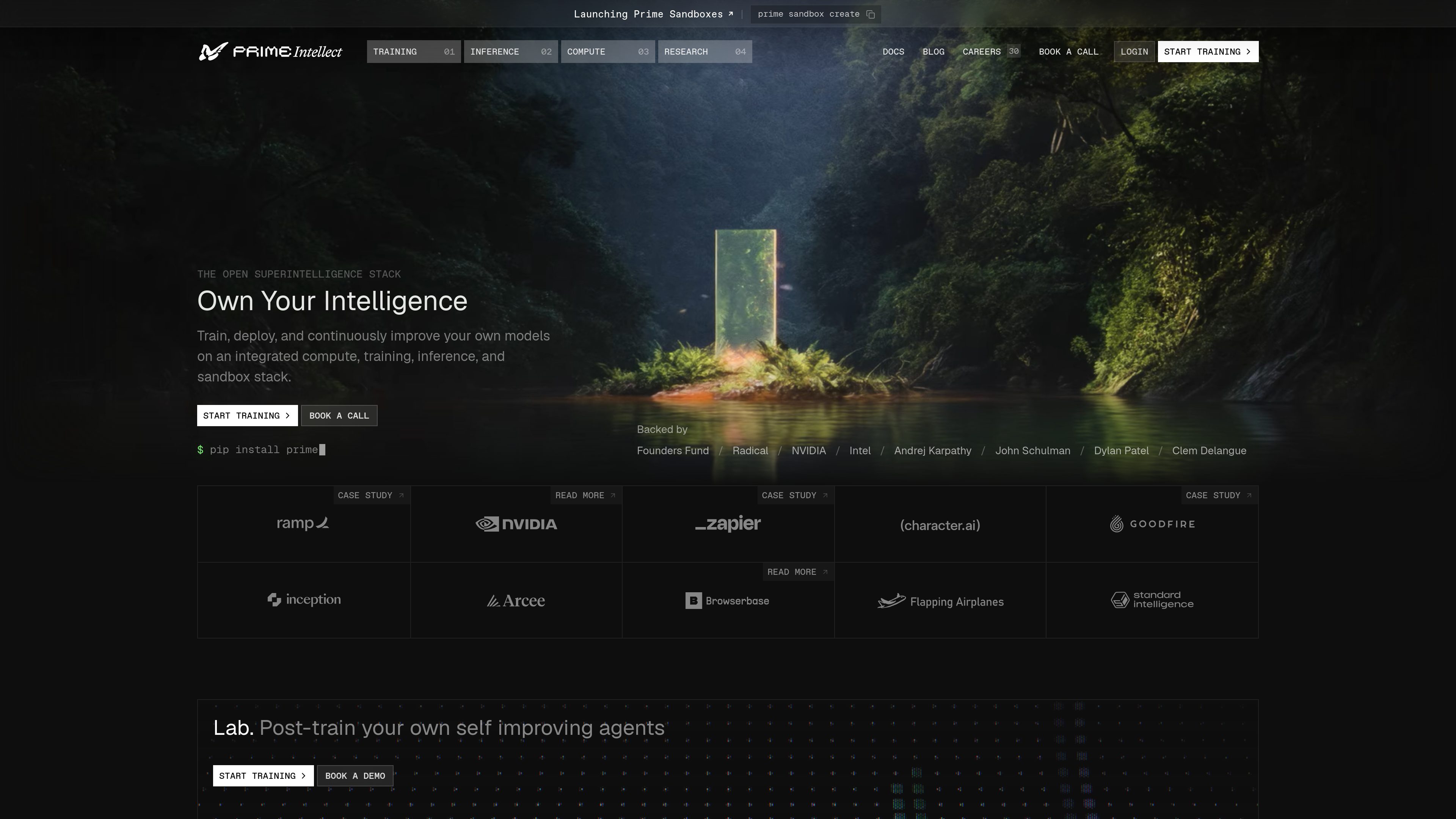Click the hero Start Training button
The height and width of the screenshot is (819, 1456).
pos(247,416)
